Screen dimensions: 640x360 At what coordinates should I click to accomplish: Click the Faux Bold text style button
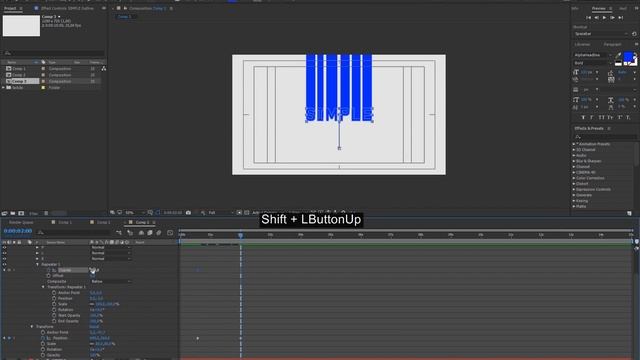click(x=583, y=118)
